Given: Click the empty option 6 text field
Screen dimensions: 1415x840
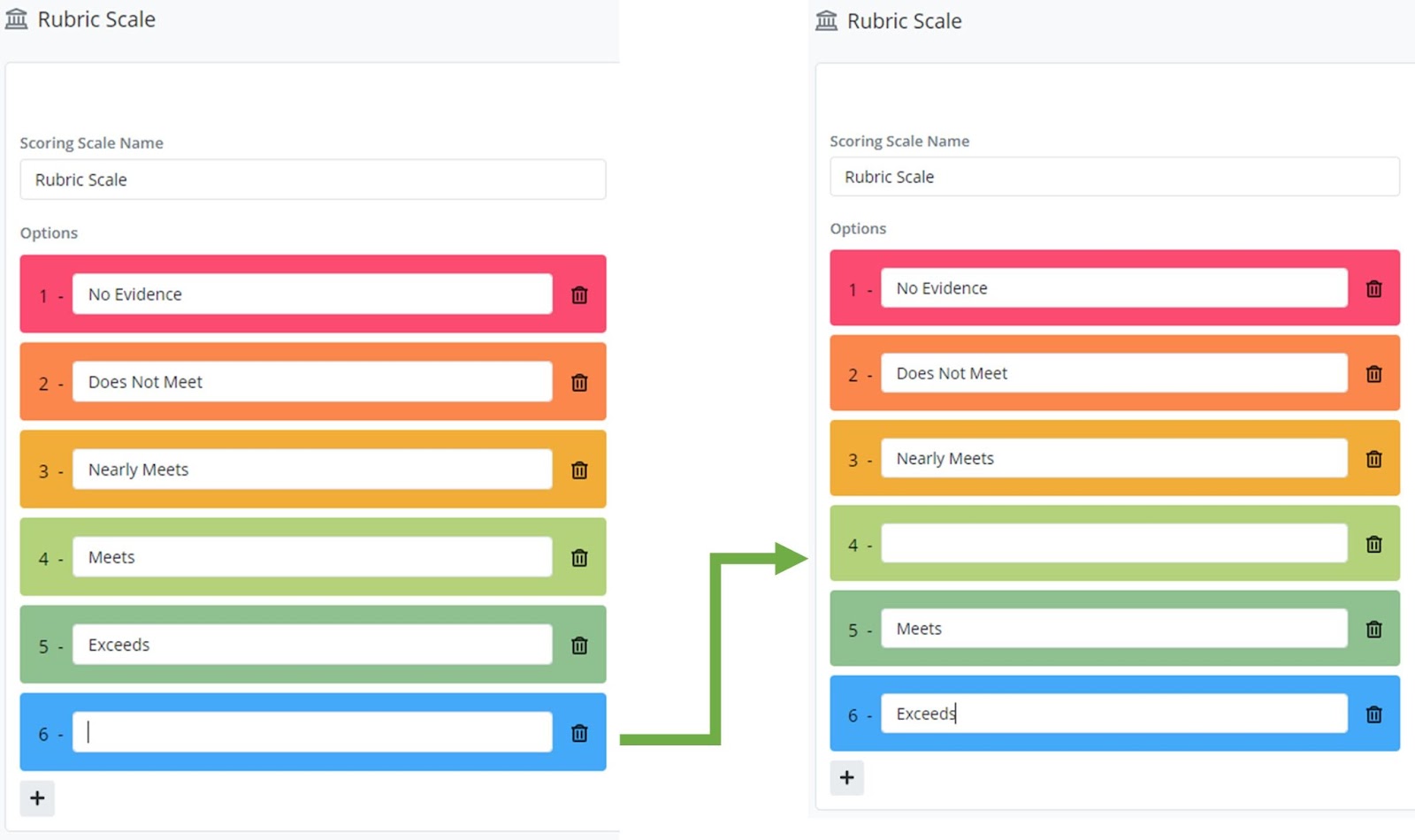Looking at the screenshot, I should tap(312, 732).
